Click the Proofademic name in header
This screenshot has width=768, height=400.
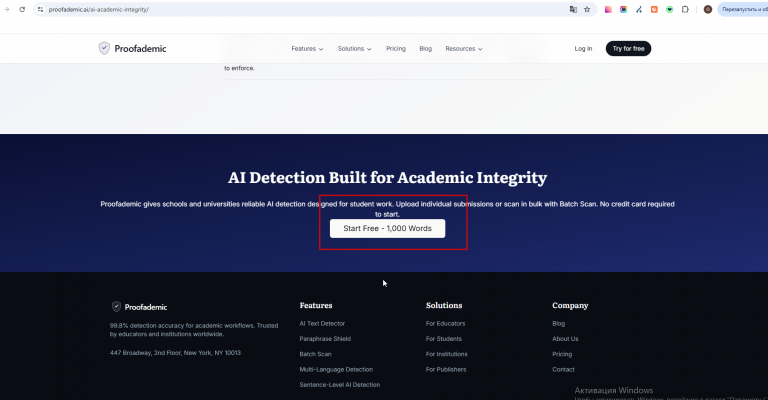[x=140, y=48]
